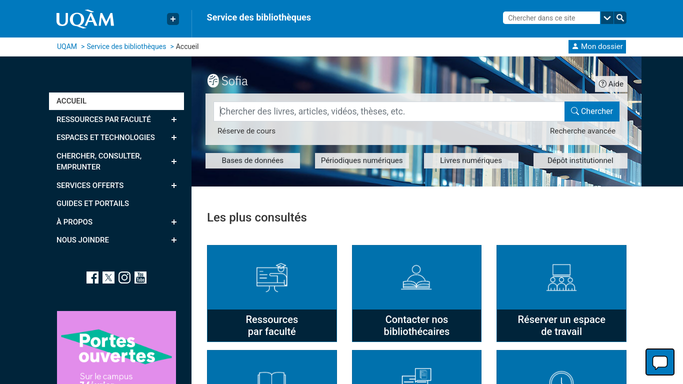Open the chat bubble widget

pyautogui.click(x=660, y=362)
